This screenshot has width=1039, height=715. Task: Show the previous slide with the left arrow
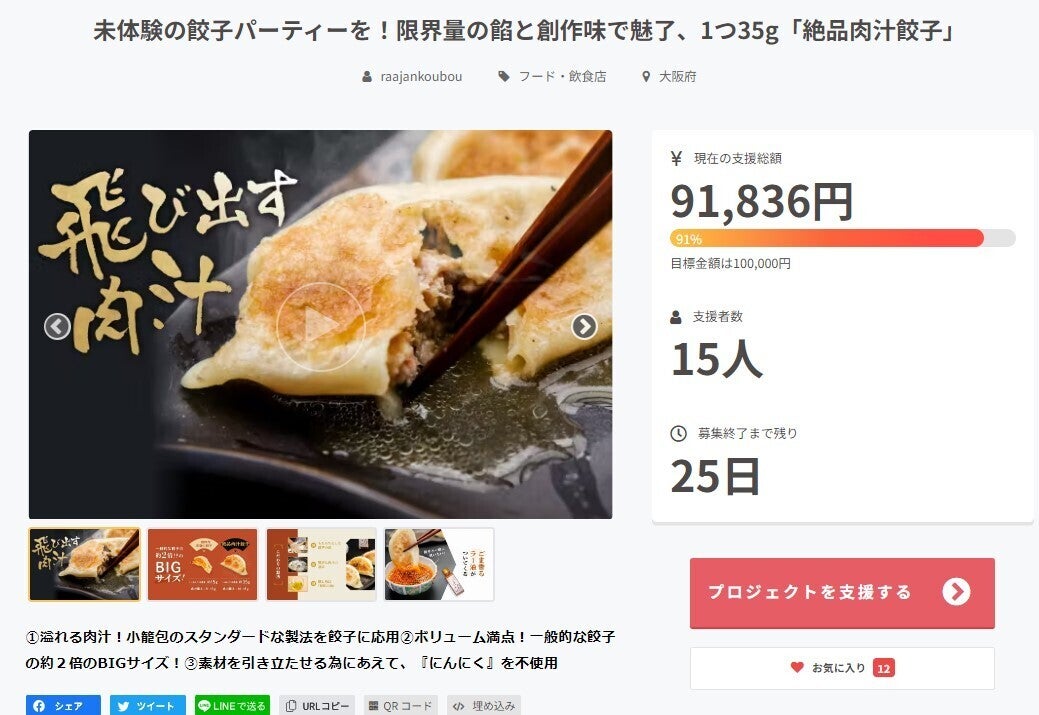[x=58, y=326]
